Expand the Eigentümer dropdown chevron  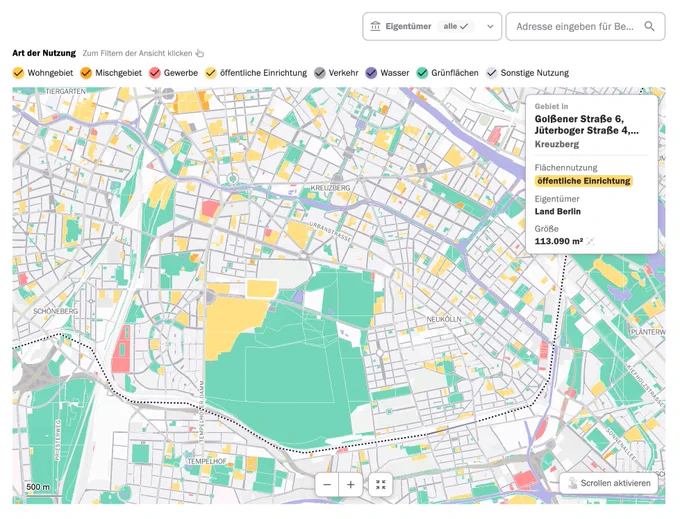click(490, 26)
